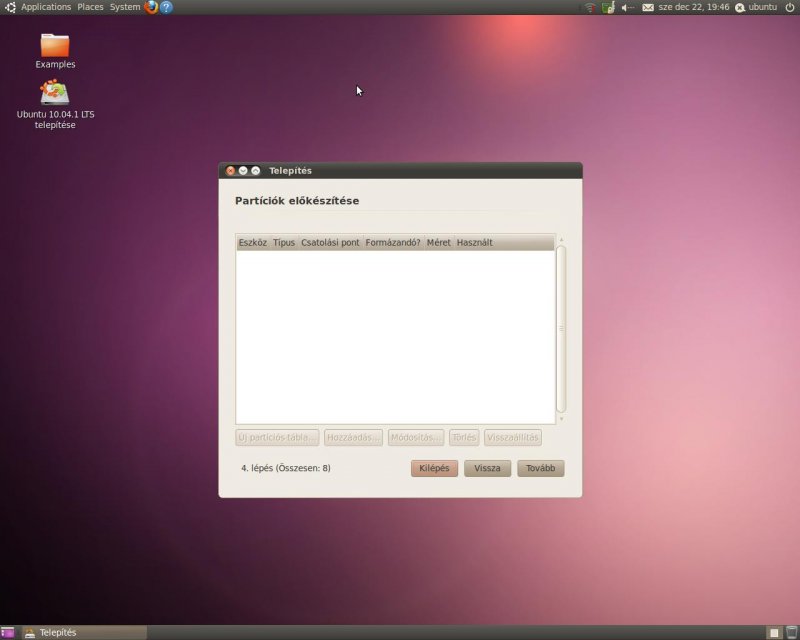
Task: Click the Törlés button
Action: (464, 437)
